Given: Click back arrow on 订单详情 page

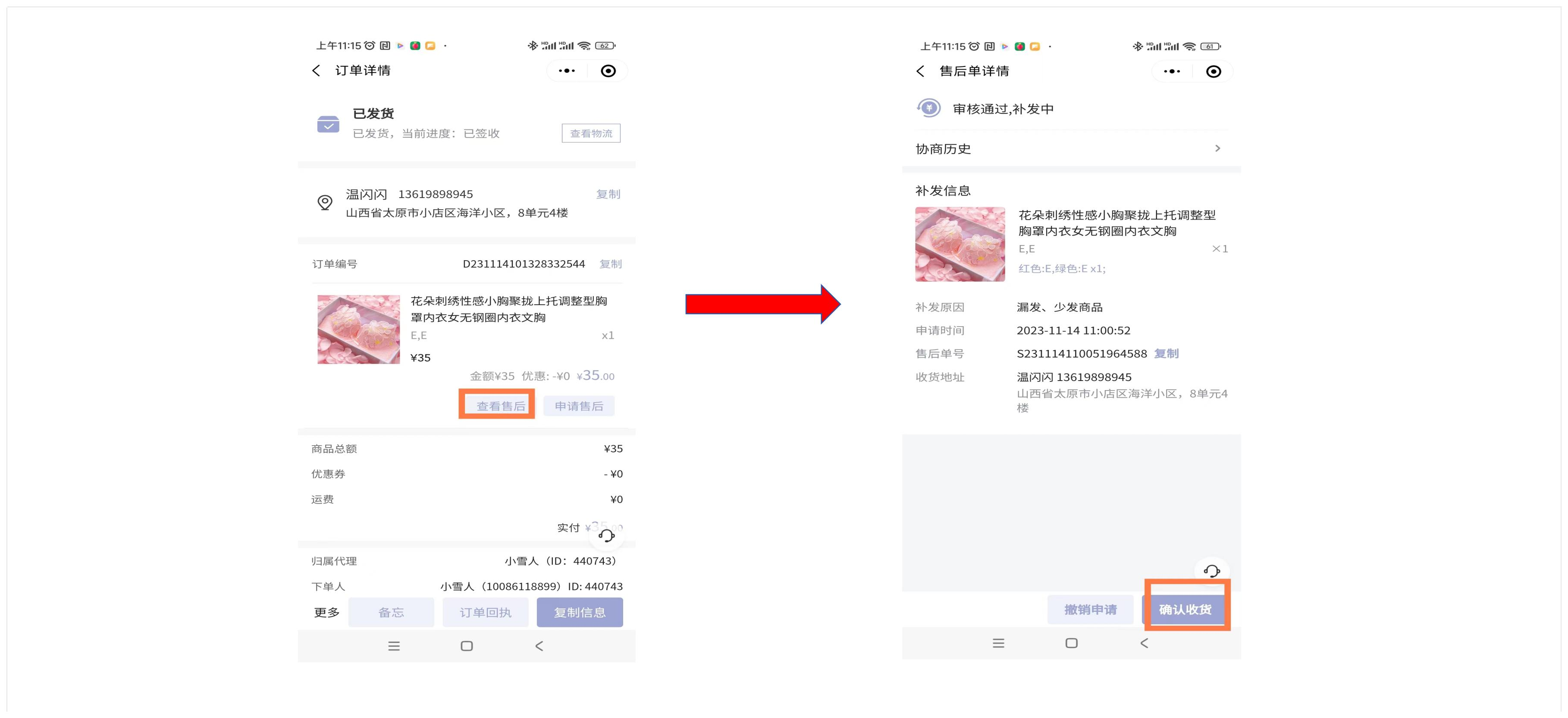Looking at the screenshot, I should coord(316,71).
